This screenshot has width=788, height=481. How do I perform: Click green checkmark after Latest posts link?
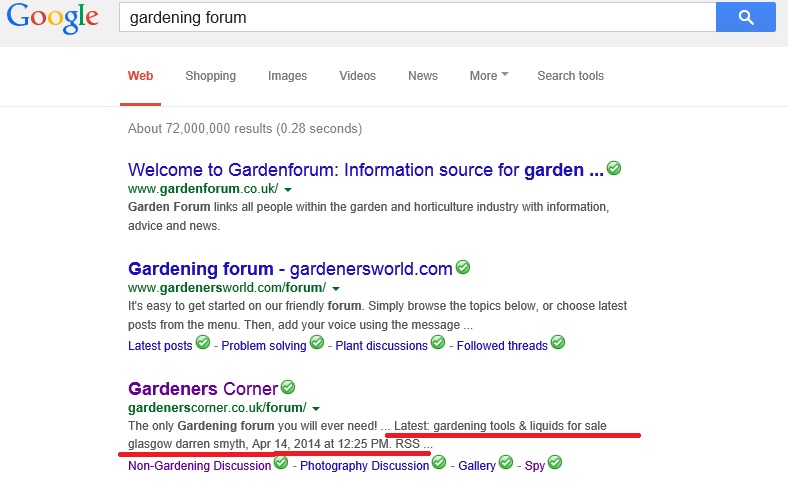203,343
